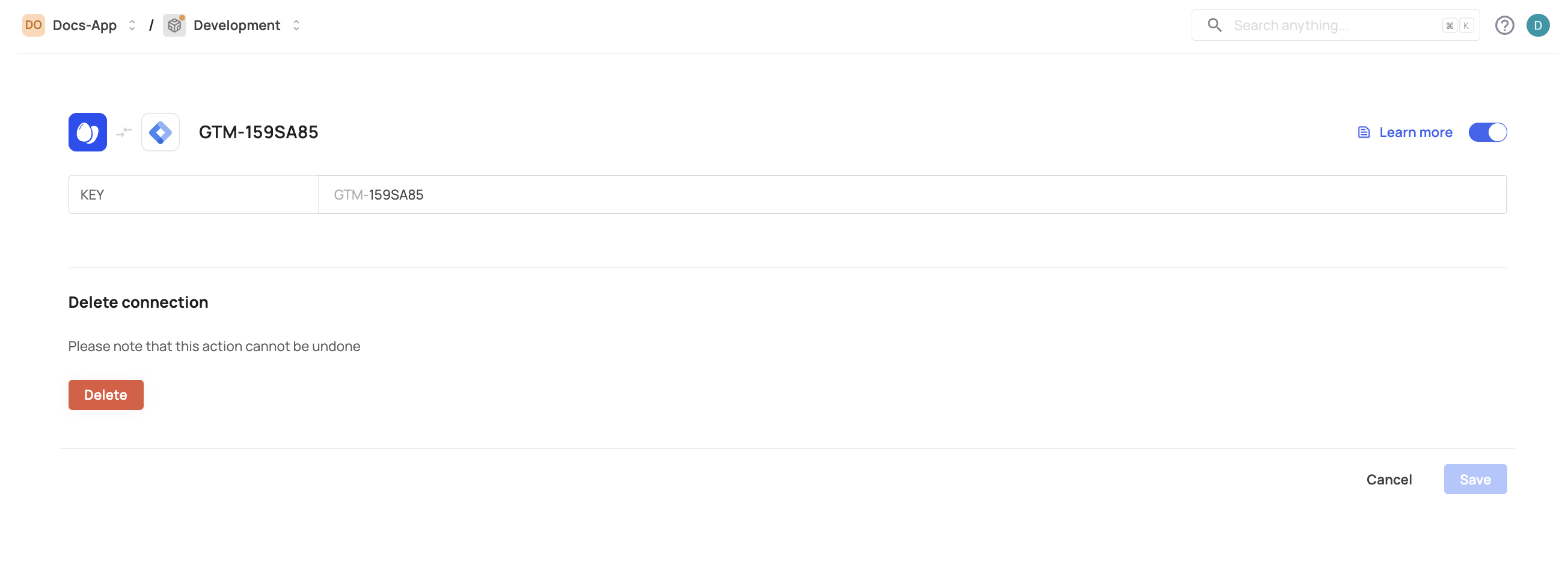Screen dimensions: 1568x565
Task: Click the Learn more document icon
Action: click(x=1364, y=132)
